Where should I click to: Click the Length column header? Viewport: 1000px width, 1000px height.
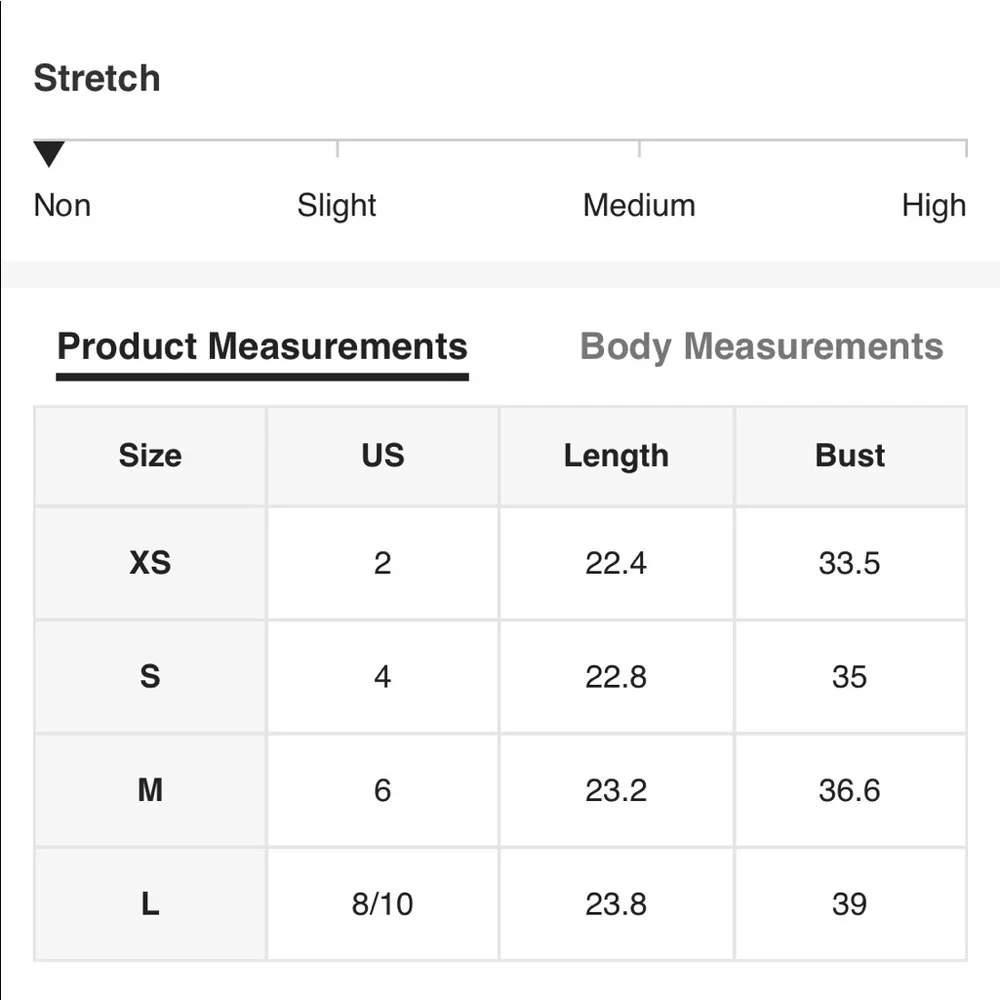(616, 456)
